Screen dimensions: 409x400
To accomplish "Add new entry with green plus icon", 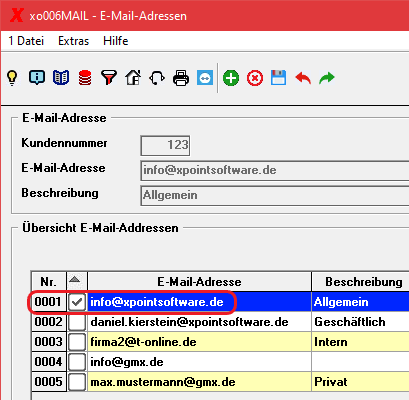I will coord(231,78).
